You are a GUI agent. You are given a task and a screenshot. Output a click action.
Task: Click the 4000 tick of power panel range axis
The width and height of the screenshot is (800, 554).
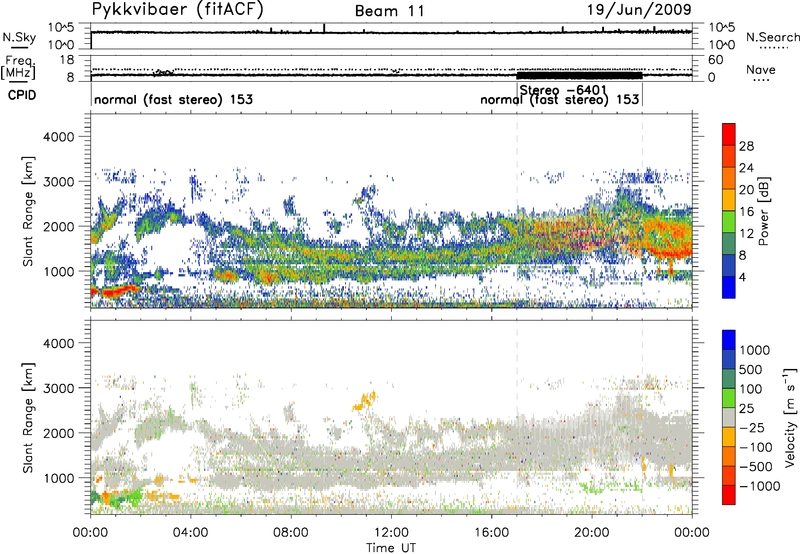(58, 137)
